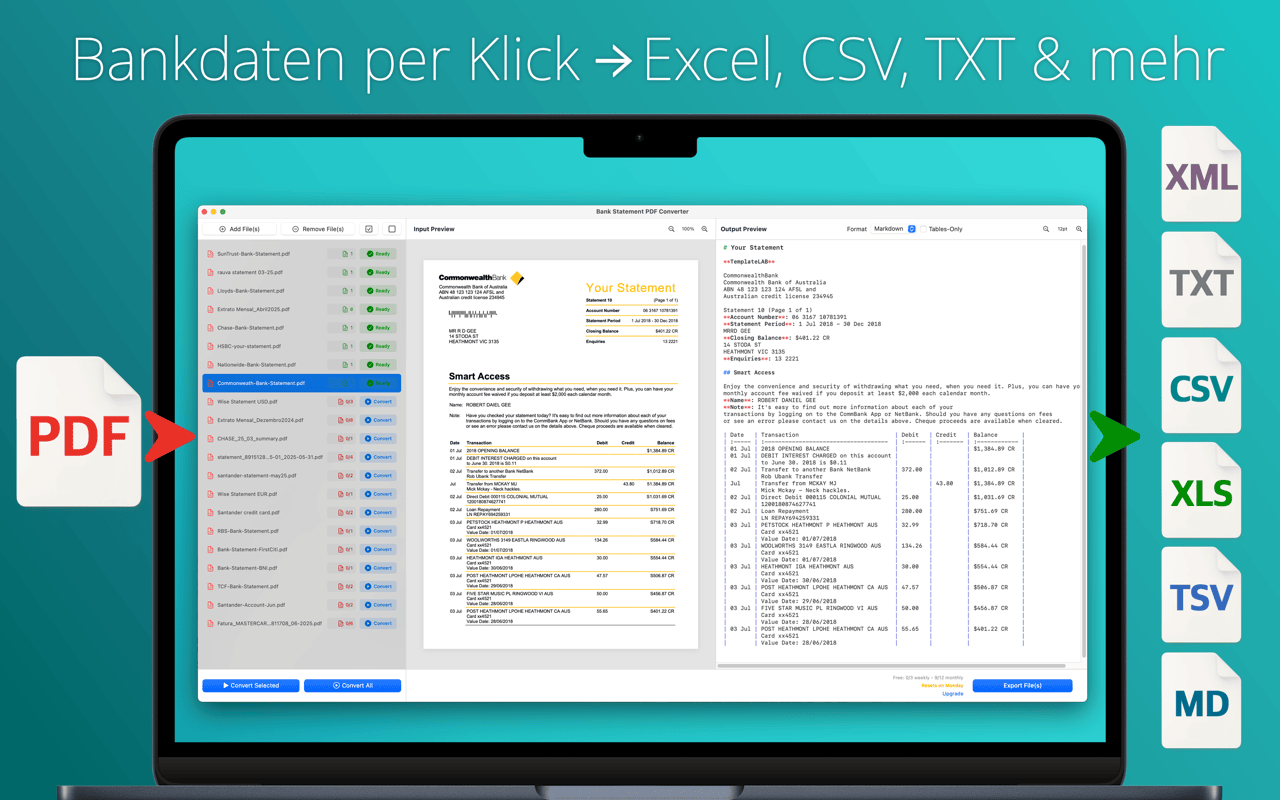
Task: Click the Remove File(s) button
Action: [x=318, y=229]
